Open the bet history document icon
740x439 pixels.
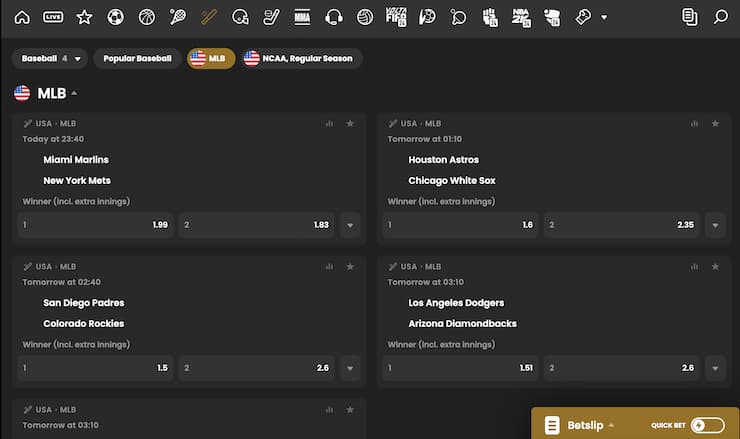pos(690,17)
